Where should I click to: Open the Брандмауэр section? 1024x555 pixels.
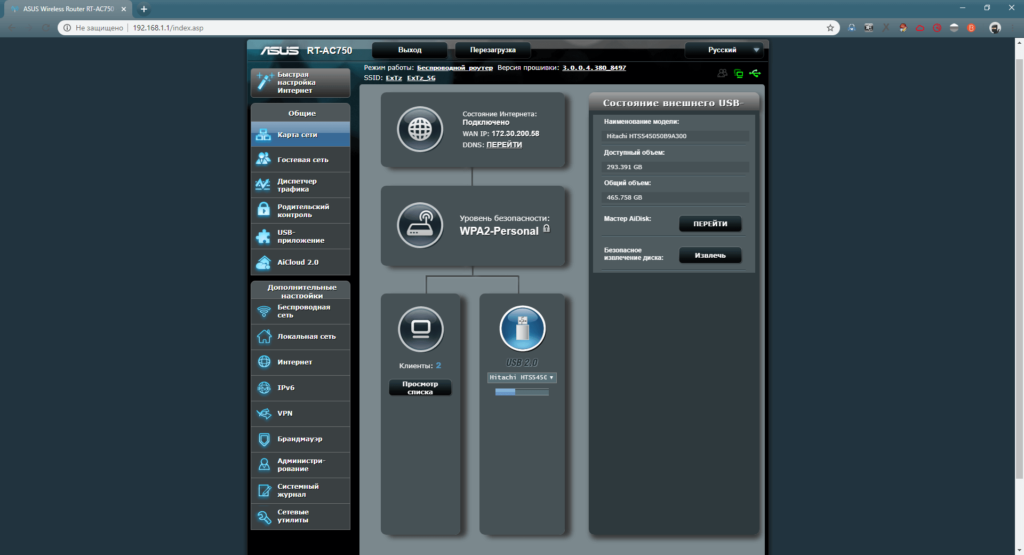pos(300,439)
